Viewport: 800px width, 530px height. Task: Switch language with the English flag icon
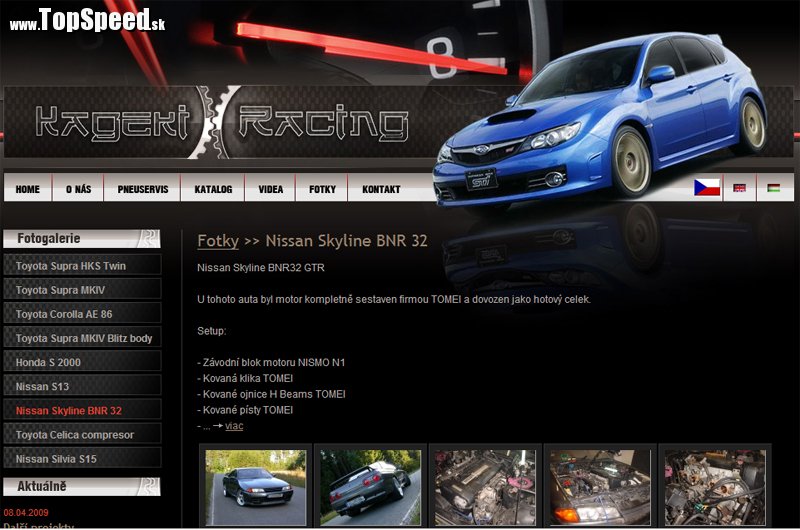coord(739,188)
